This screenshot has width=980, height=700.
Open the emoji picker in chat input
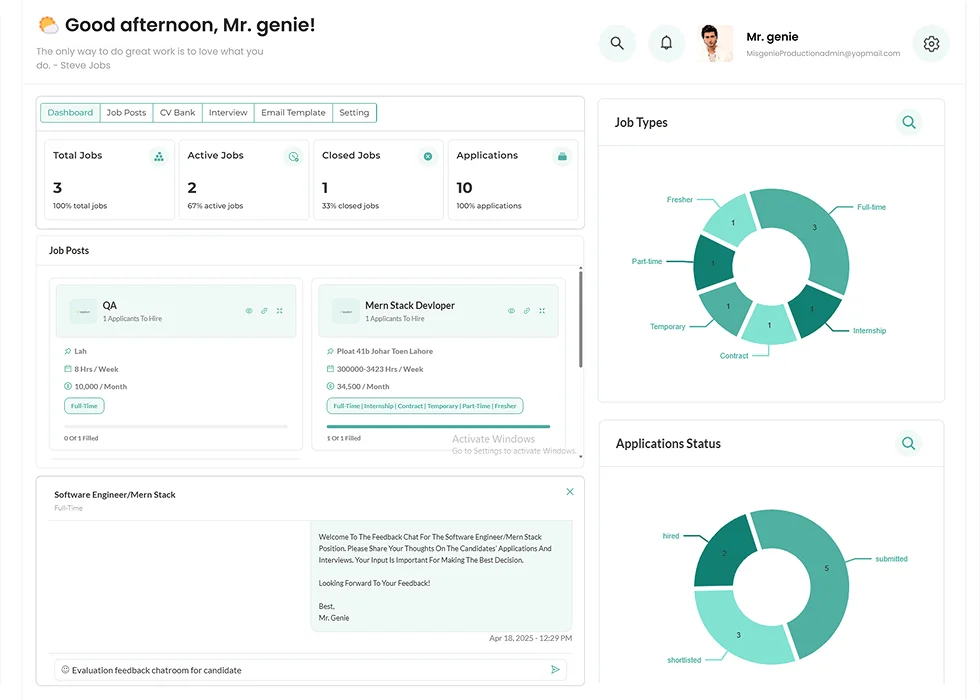click(x=65, y=670)
